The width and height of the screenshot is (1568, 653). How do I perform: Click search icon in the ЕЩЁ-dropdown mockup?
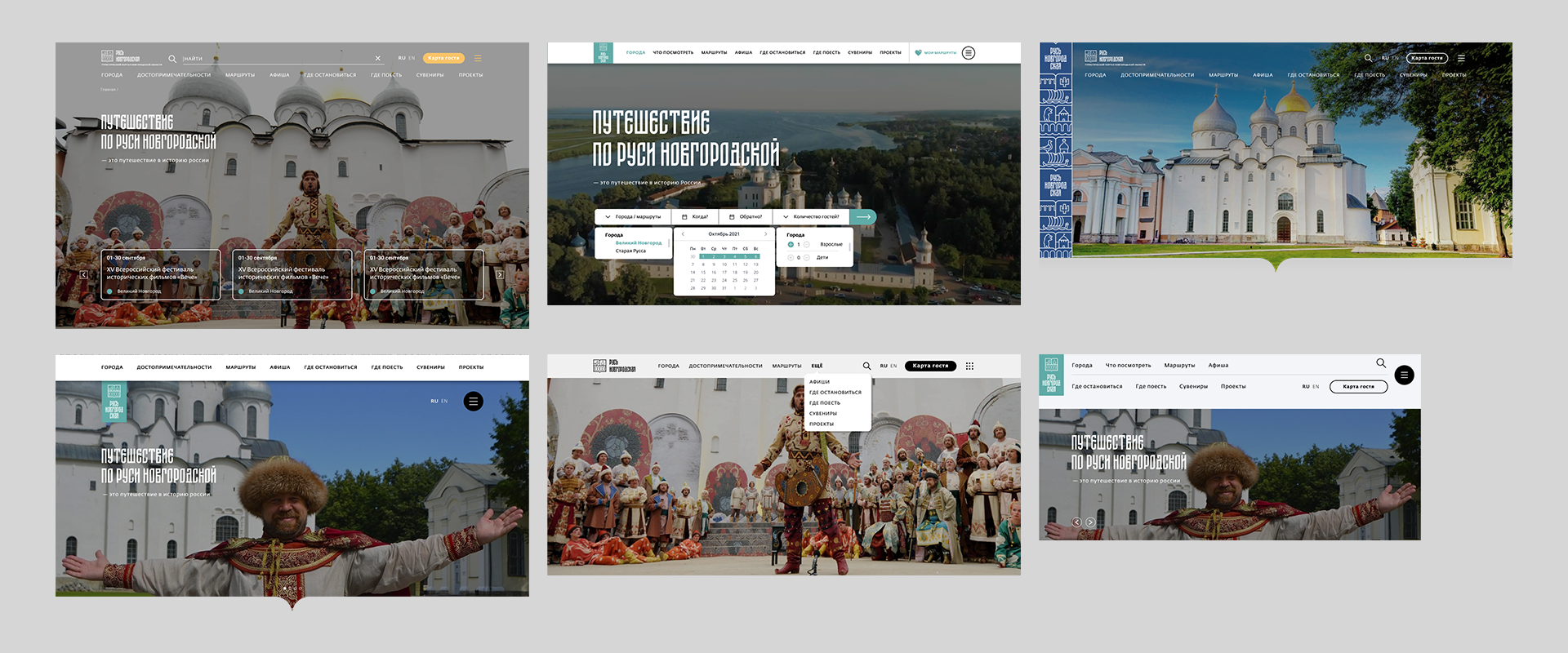866,366
